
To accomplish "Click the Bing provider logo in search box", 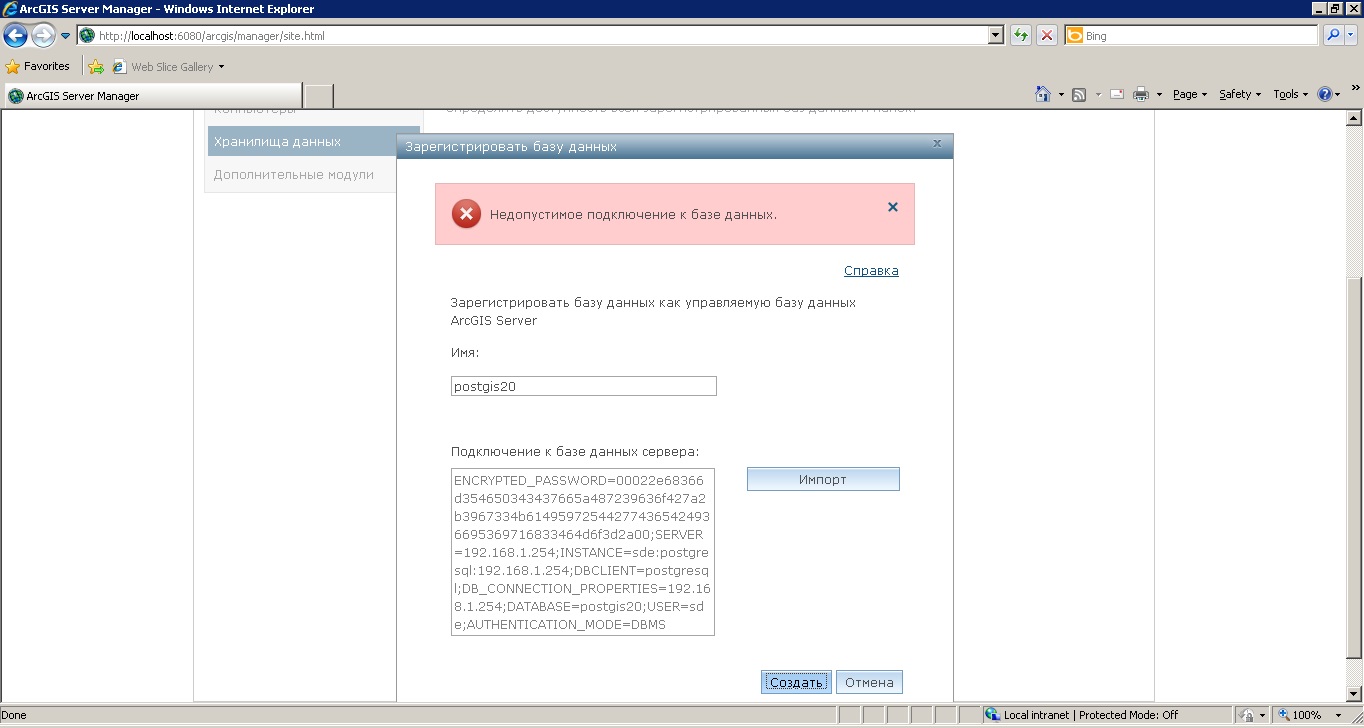I will pos(1074,36).
